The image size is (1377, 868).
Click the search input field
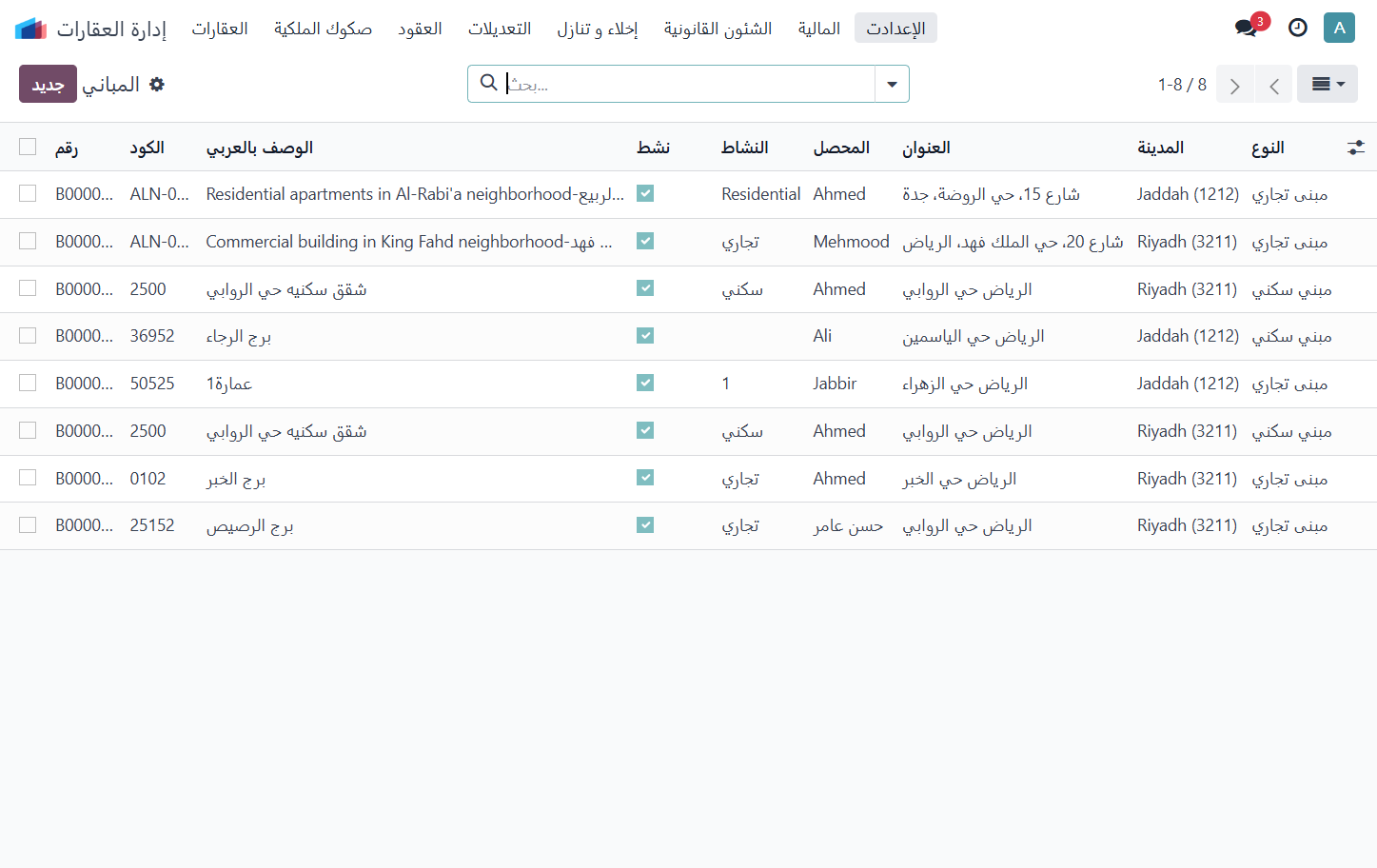click(689, 84)
